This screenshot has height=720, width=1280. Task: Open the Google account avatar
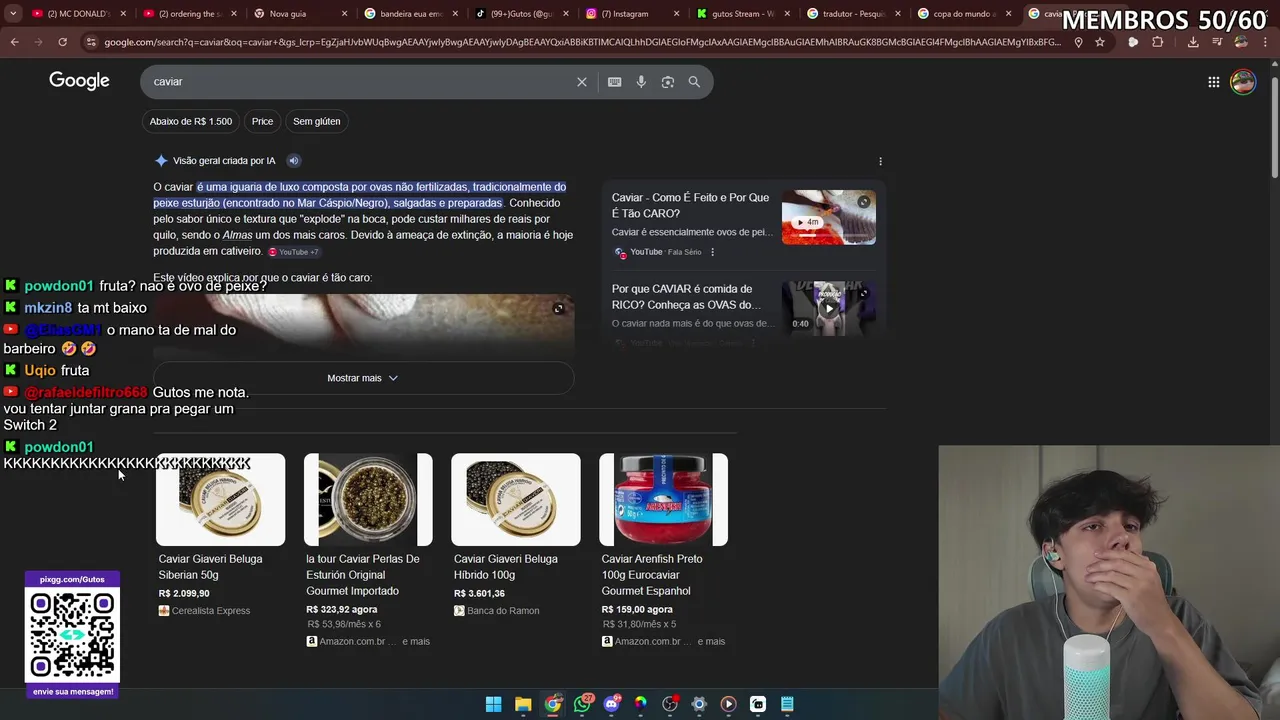[x=1243, y=82]
